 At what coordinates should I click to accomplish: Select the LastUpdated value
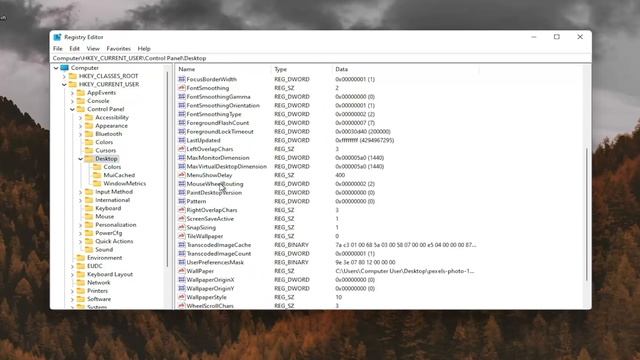[203, 140]
